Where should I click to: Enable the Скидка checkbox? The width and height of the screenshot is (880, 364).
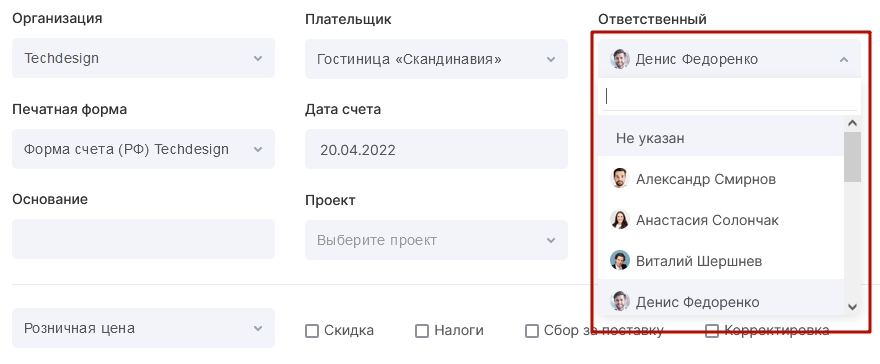click(x=311, y=331)
